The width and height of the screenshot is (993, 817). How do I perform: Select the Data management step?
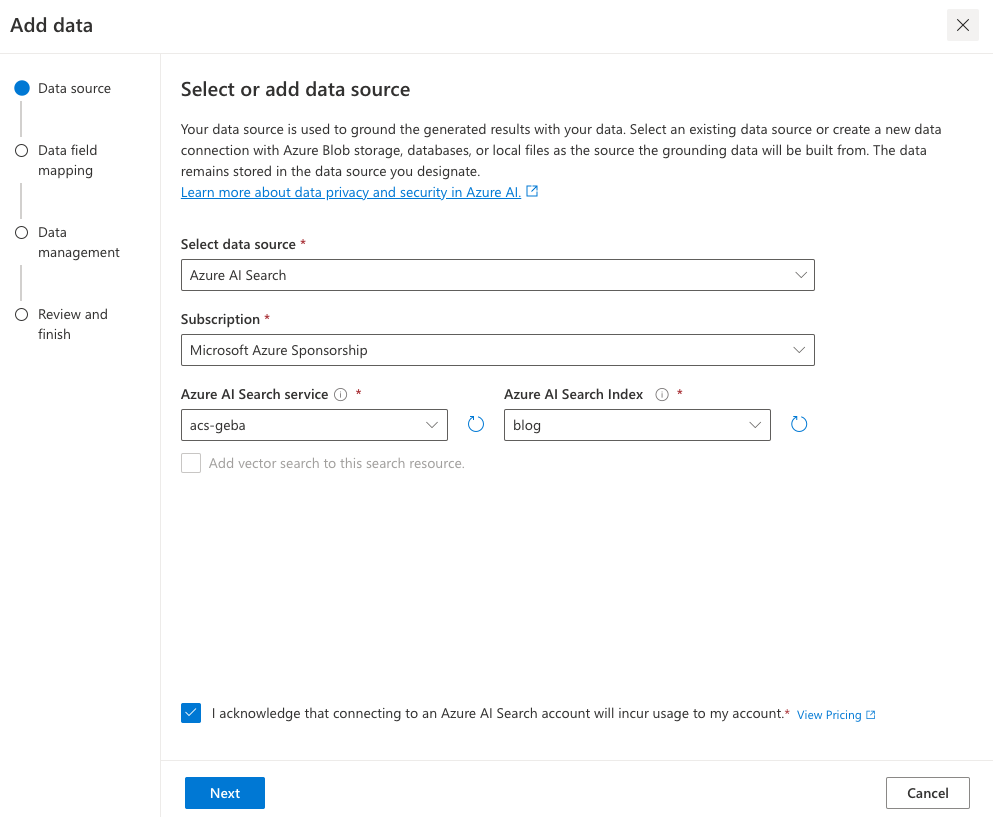(x=78, y=242)
